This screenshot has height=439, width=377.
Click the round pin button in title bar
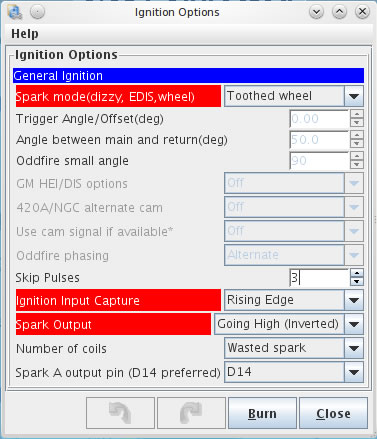coord(37,12)
